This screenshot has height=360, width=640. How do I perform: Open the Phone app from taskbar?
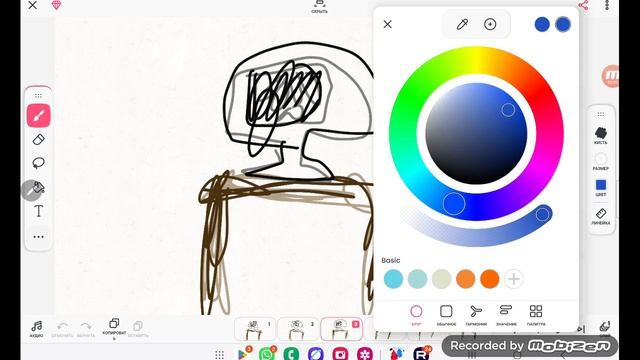point(291,354)
